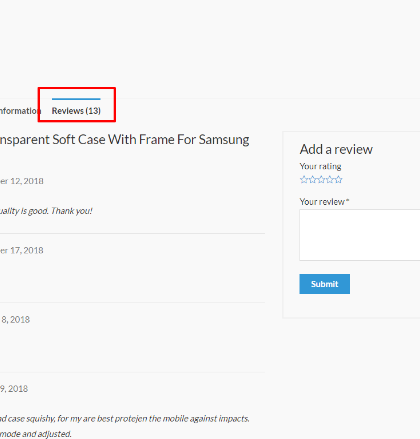Click the Soft Case With Frame heading
Screen dimensions: 420x439
(x=124, y=140)
